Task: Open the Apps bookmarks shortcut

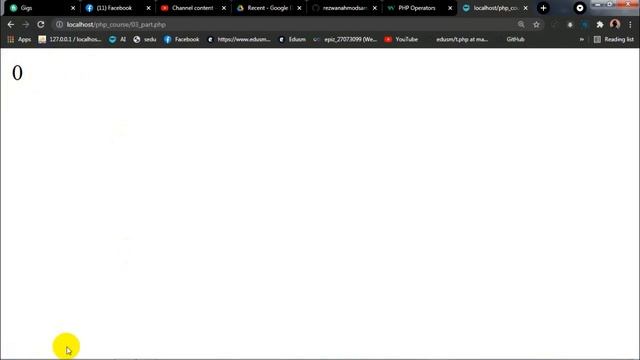Action: pyautogui.click(x=19, y=40)
